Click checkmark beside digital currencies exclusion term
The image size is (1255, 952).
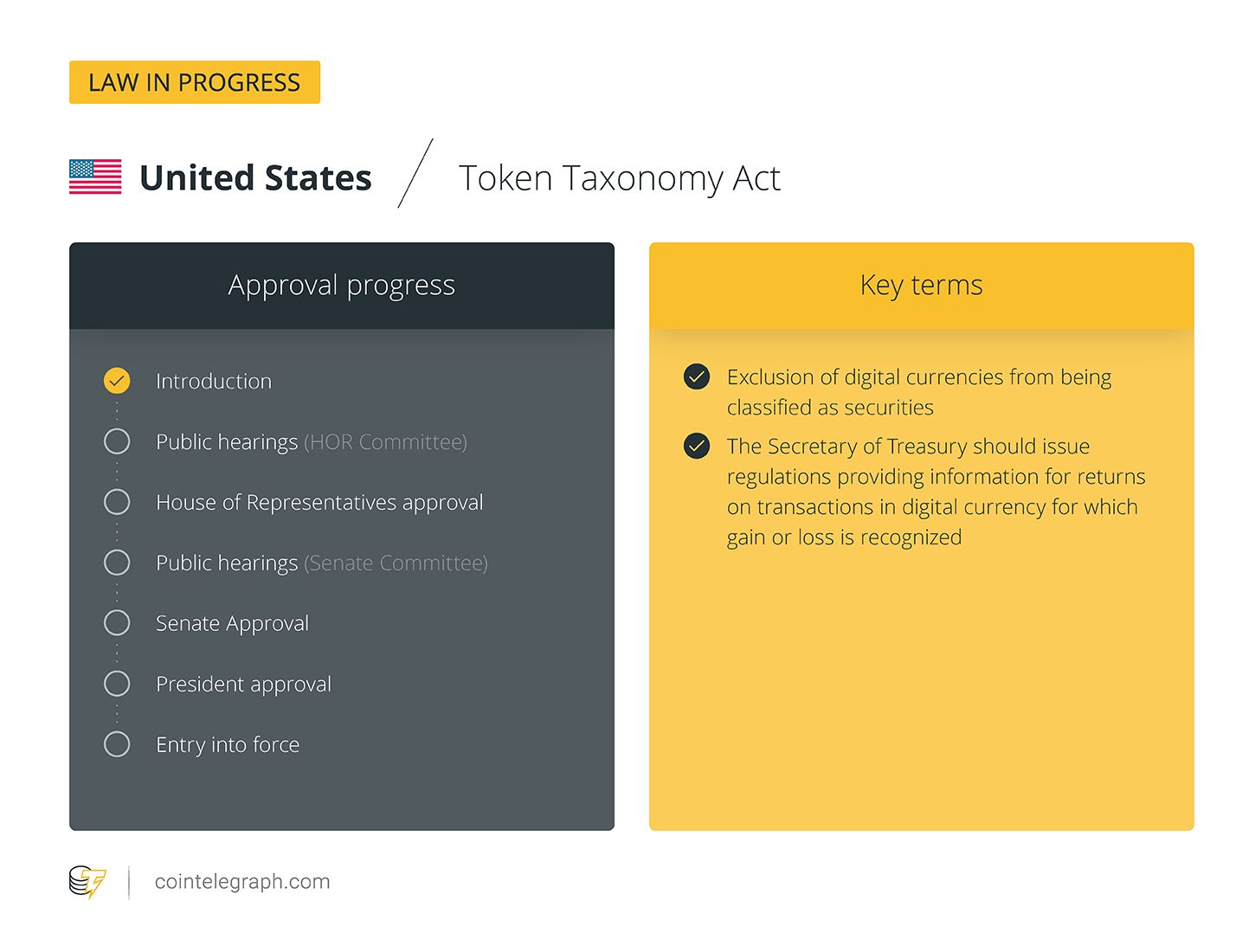697,376
